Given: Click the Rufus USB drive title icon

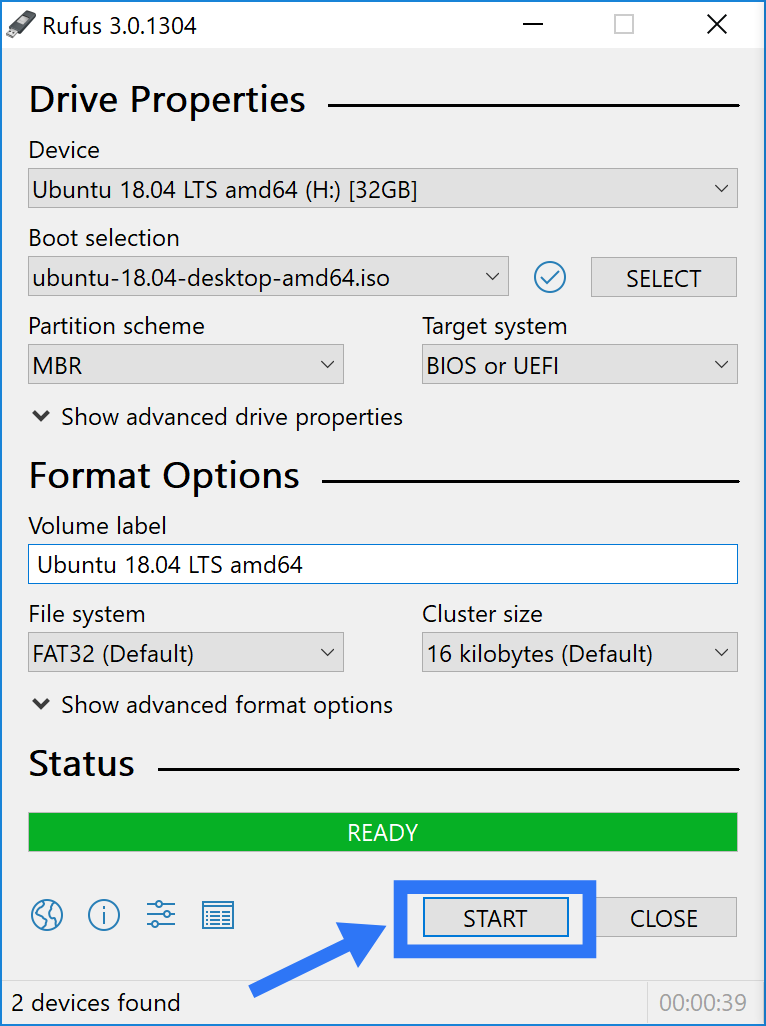Looking at the screenshot, I should tap(20, 25).
